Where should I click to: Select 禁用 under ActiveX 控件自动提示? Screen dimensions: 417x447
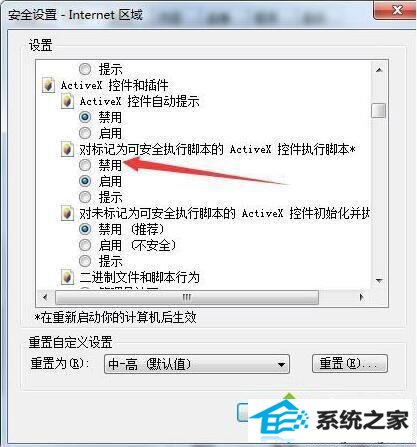(85, 117)
